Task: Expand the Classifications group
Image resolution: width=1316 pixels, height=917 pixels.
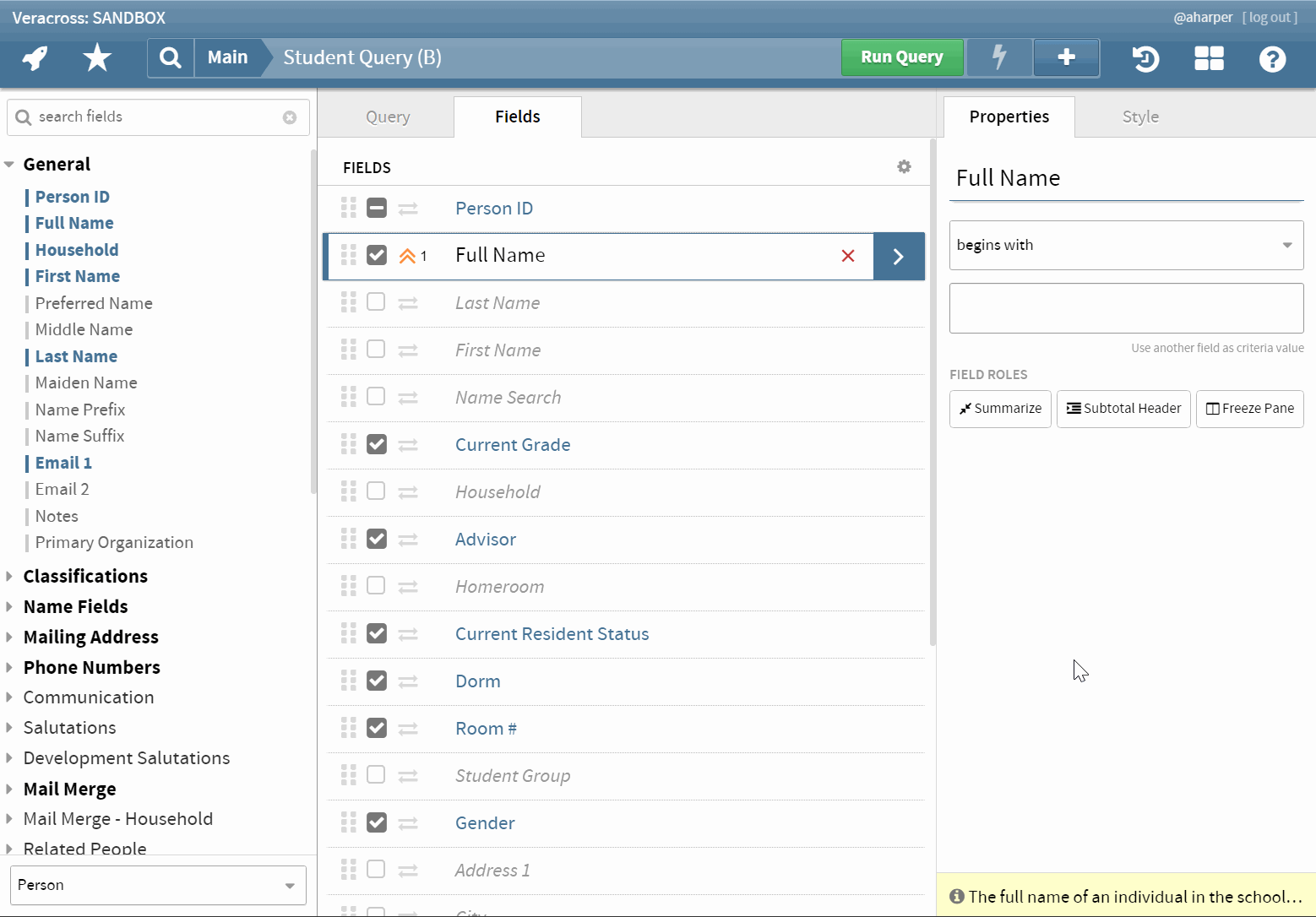Action: [x=9, y=576]
